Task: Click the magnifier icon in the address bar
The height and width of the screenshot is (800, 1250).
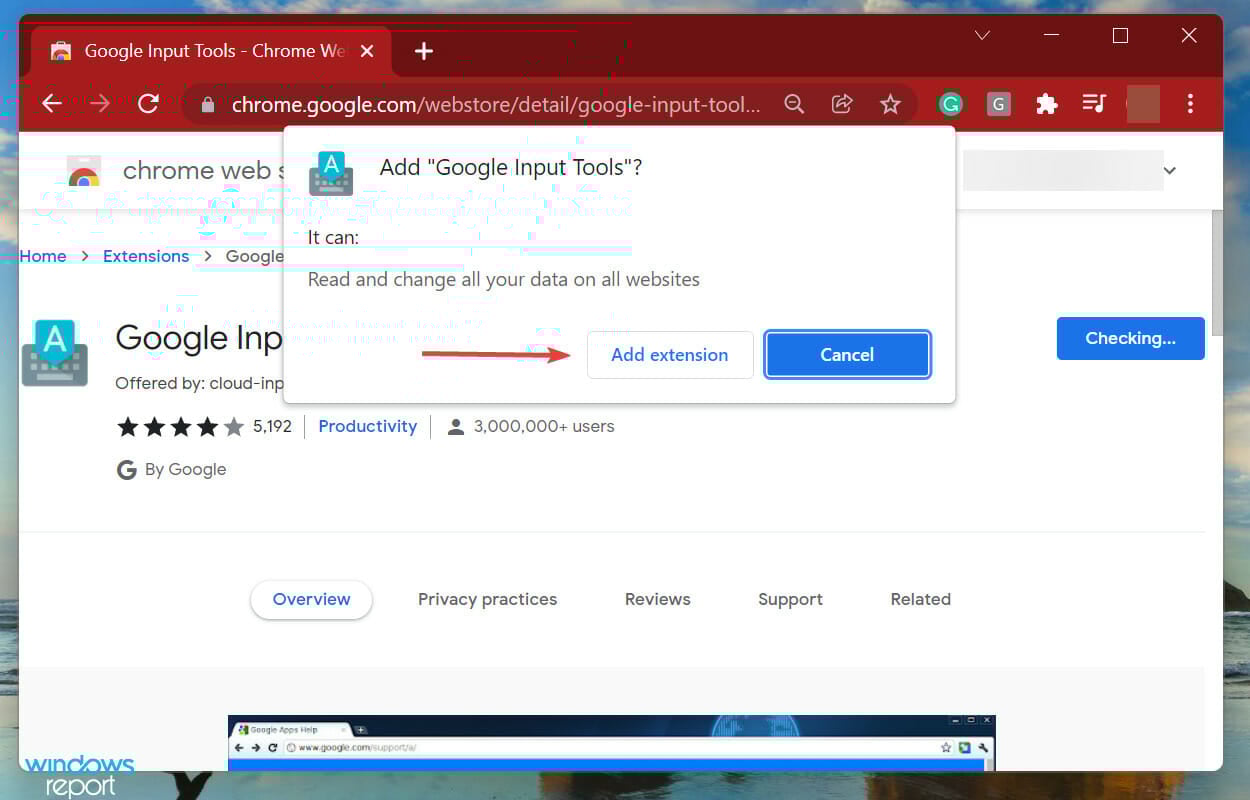Action: 794,103
